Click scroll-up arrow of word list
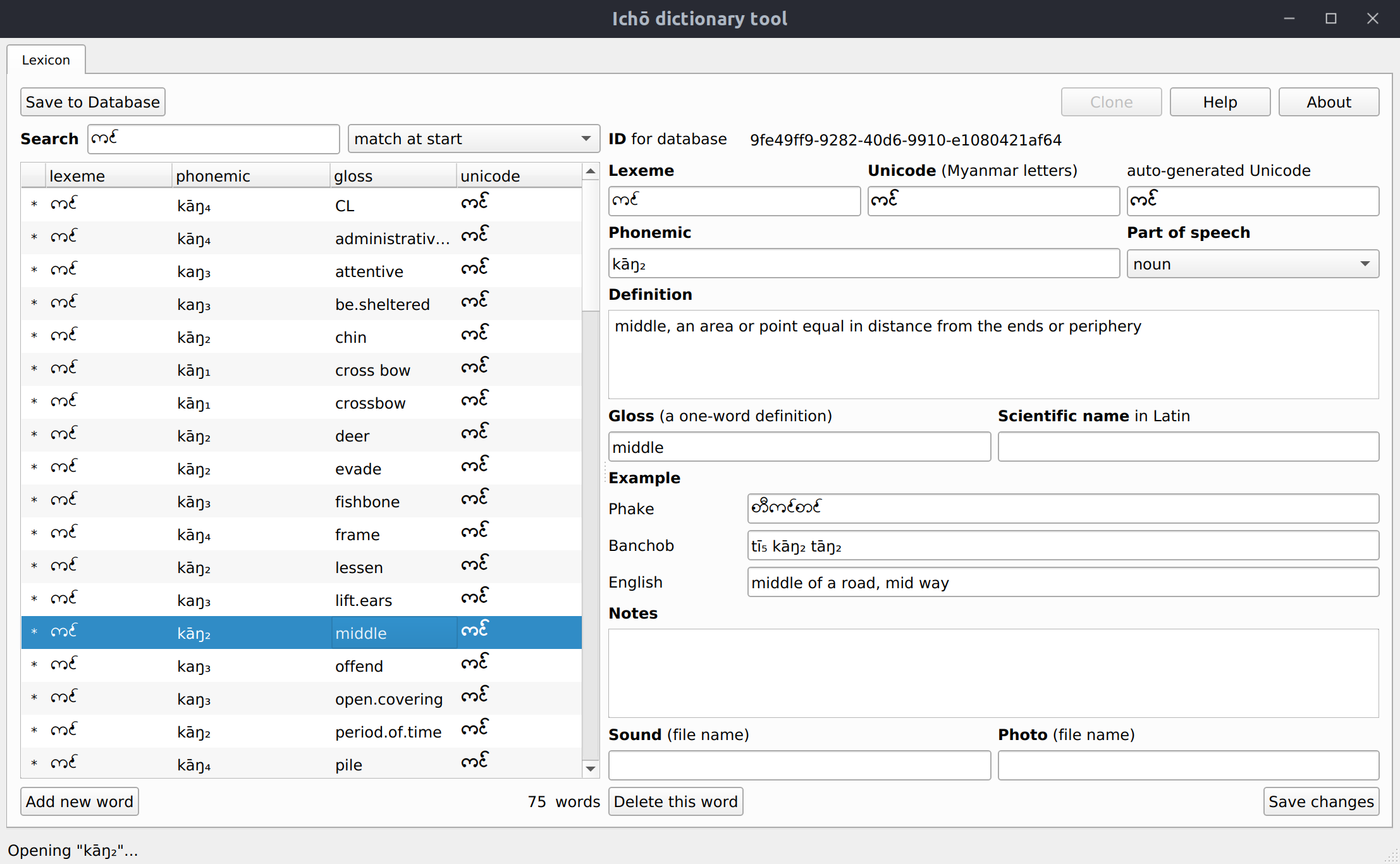 pyautogui.click(x=590, y=171)
